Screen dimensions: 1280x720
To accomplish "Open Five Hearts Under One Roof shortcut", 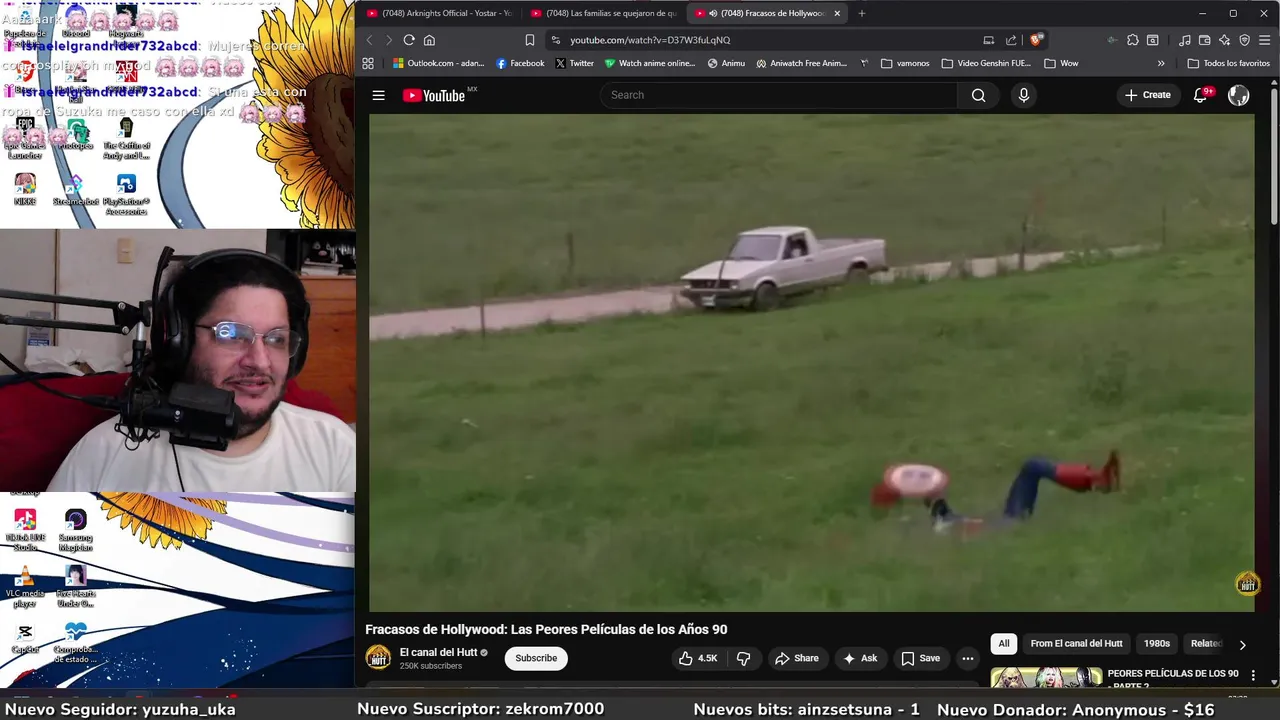I will coord(75,587).
